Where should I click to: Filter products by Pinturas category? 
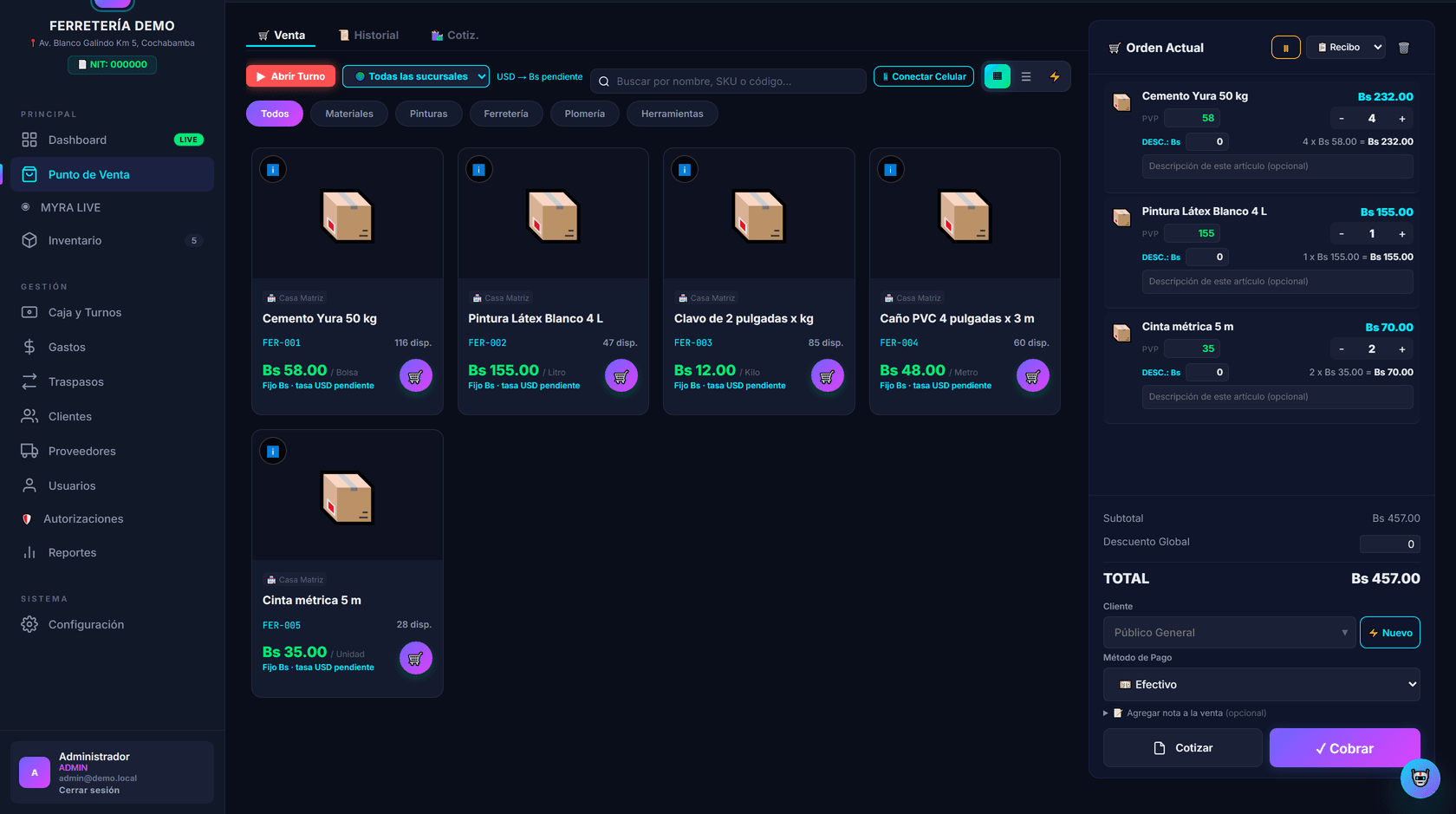[x=429, y=114]
